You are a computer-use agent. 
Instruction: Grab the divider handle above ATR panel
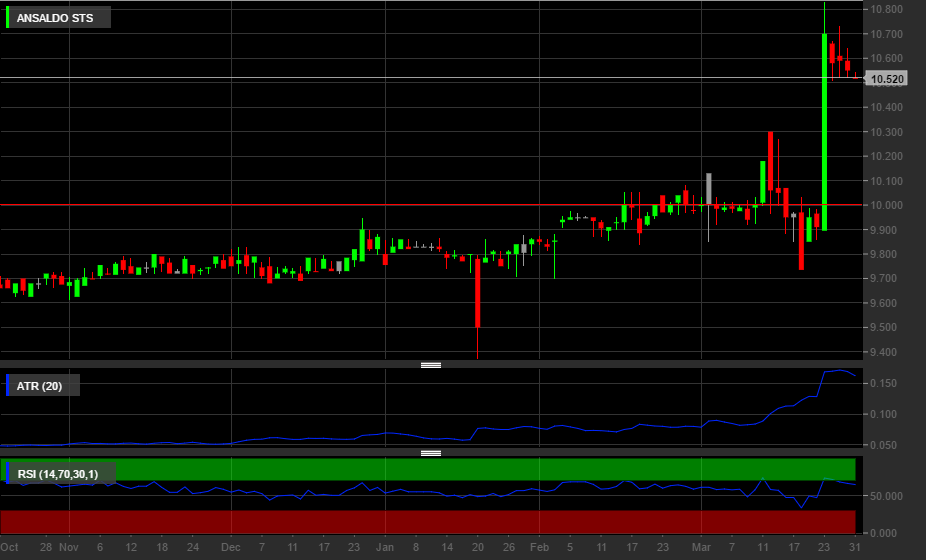tap(431, 365)
